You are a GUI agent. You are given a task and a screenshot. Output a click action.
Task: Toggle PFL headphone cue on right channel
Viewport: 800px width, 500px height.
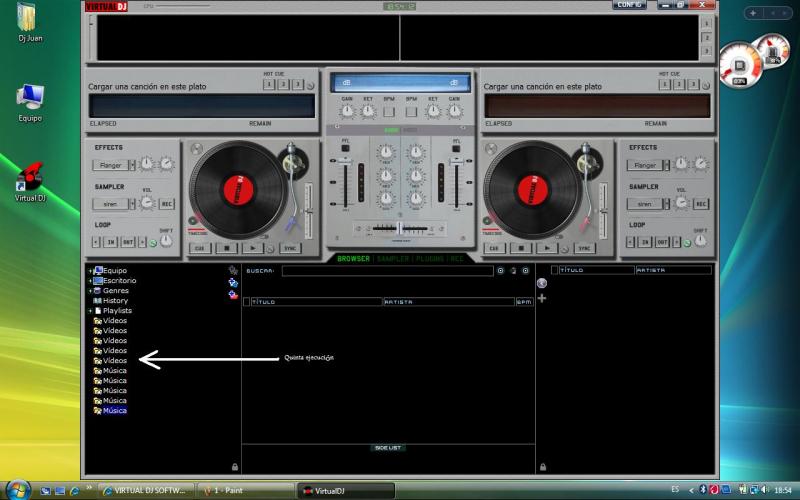[457, 148]
